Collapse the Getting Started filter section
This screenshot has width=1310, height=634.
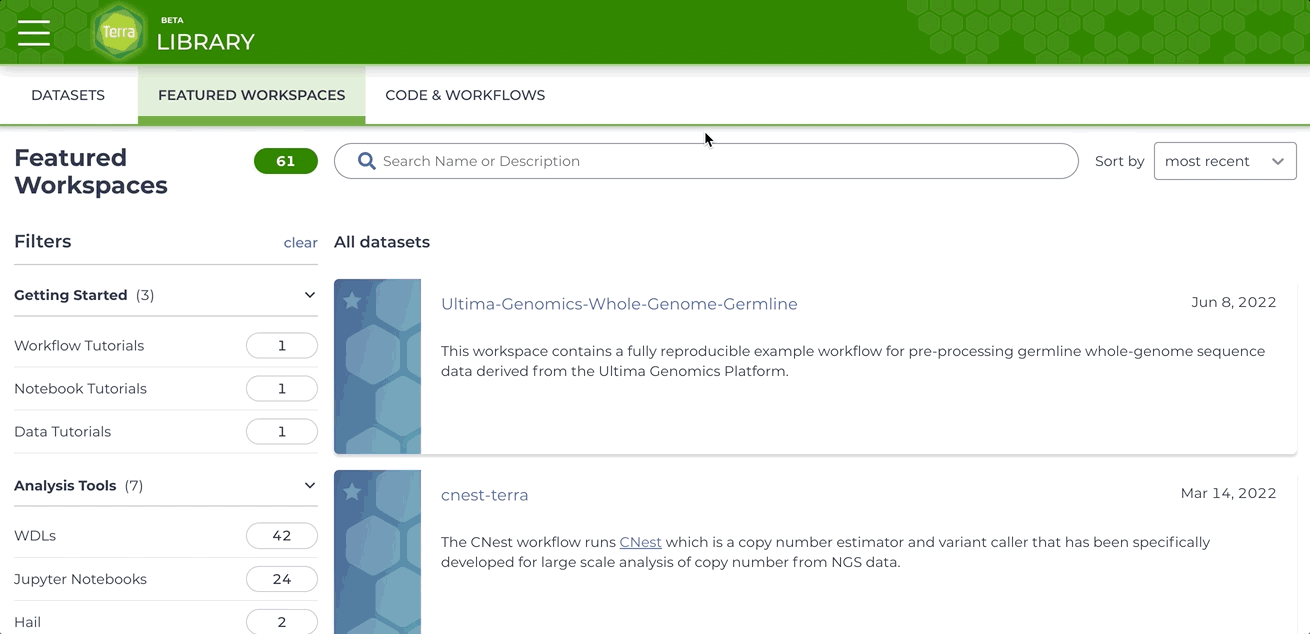coord(309,295)
